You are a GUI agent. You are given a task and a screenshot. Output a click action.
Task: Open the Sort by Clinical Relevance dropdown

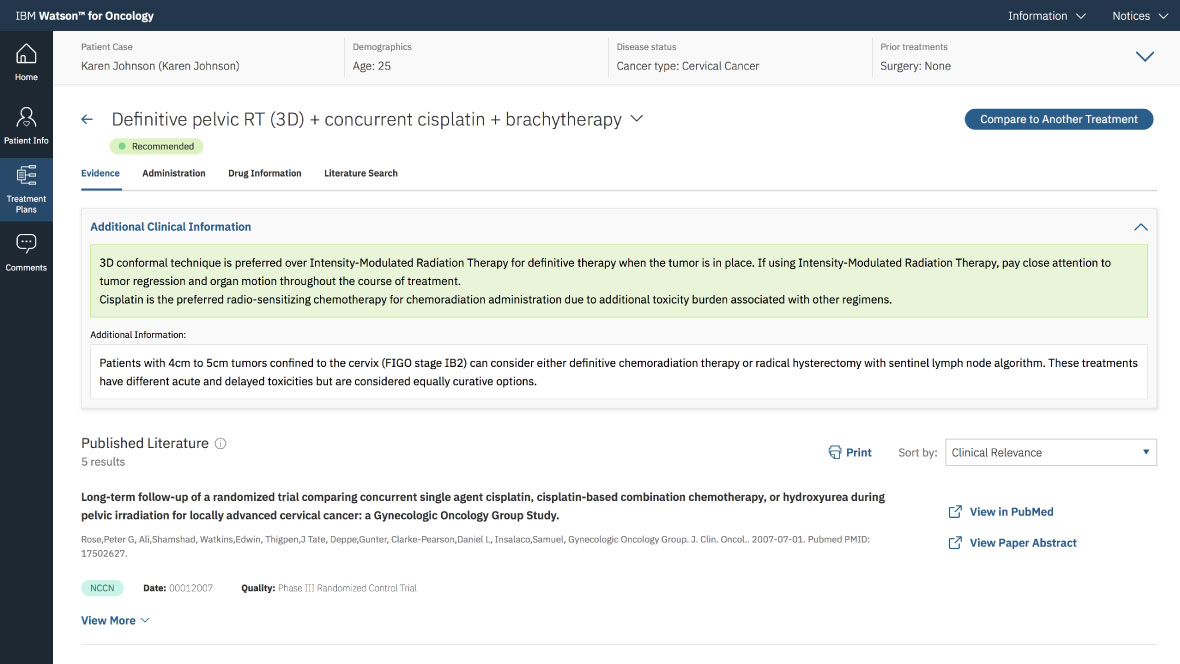tap(1050, 452)
